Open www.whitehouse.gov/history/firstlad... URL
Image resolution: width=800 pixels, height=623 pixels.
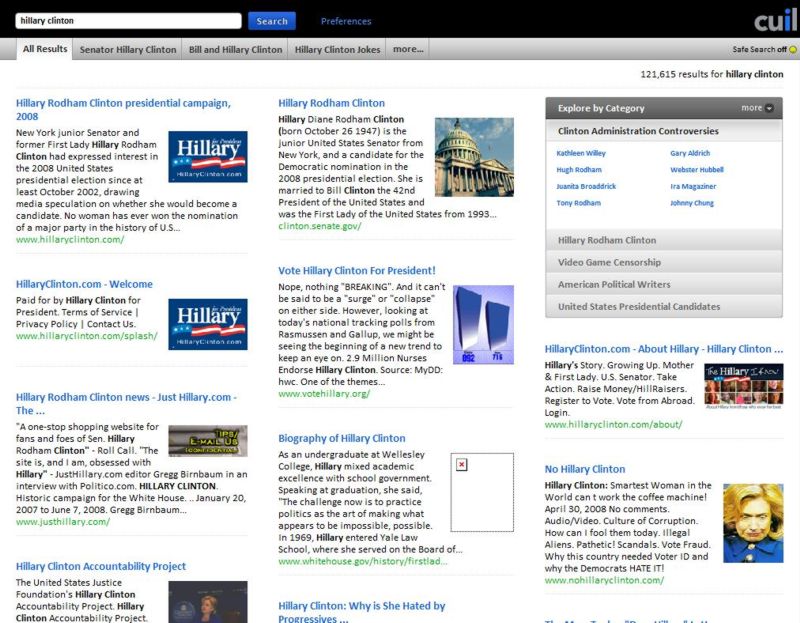click(363, 561)
